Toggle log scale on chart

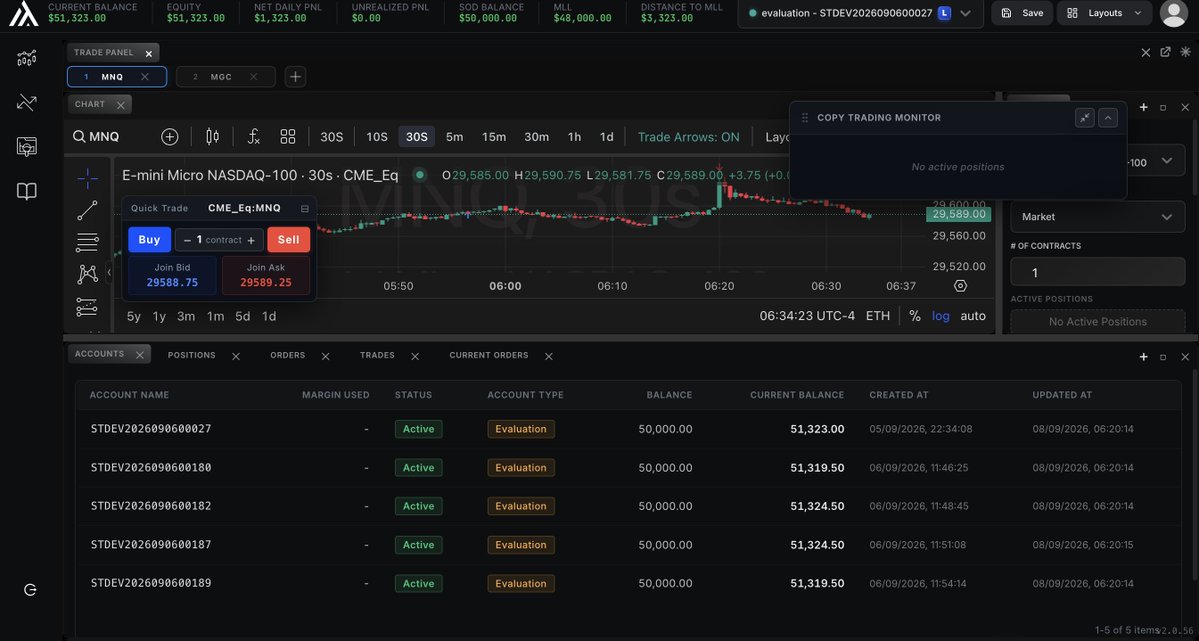(941, 316)
